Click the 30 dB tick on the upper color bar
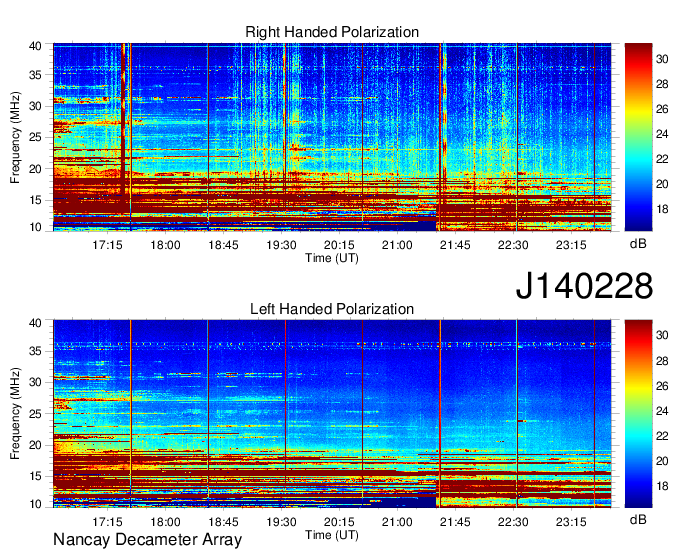Screen dimensions: 680x552 click(662, 59)
